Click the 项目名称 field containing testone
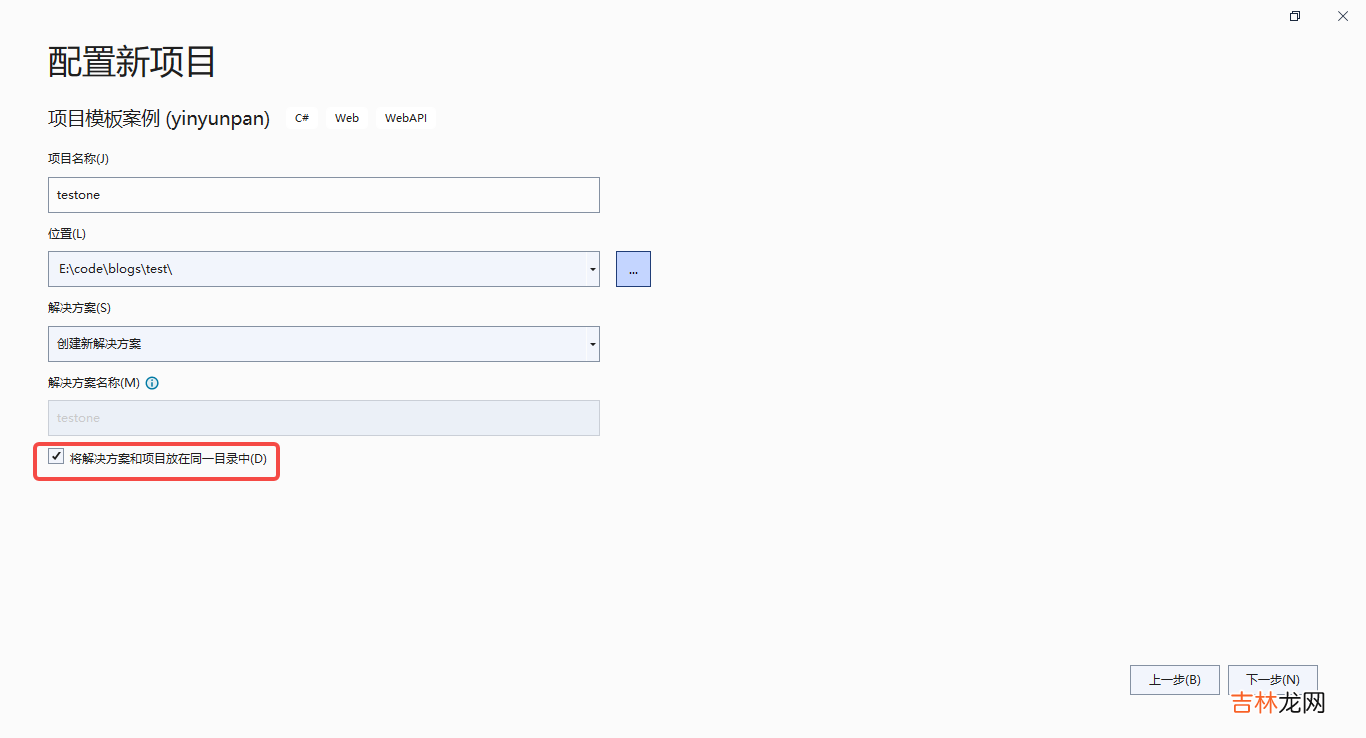1366x738 pixels. (323, 195)
